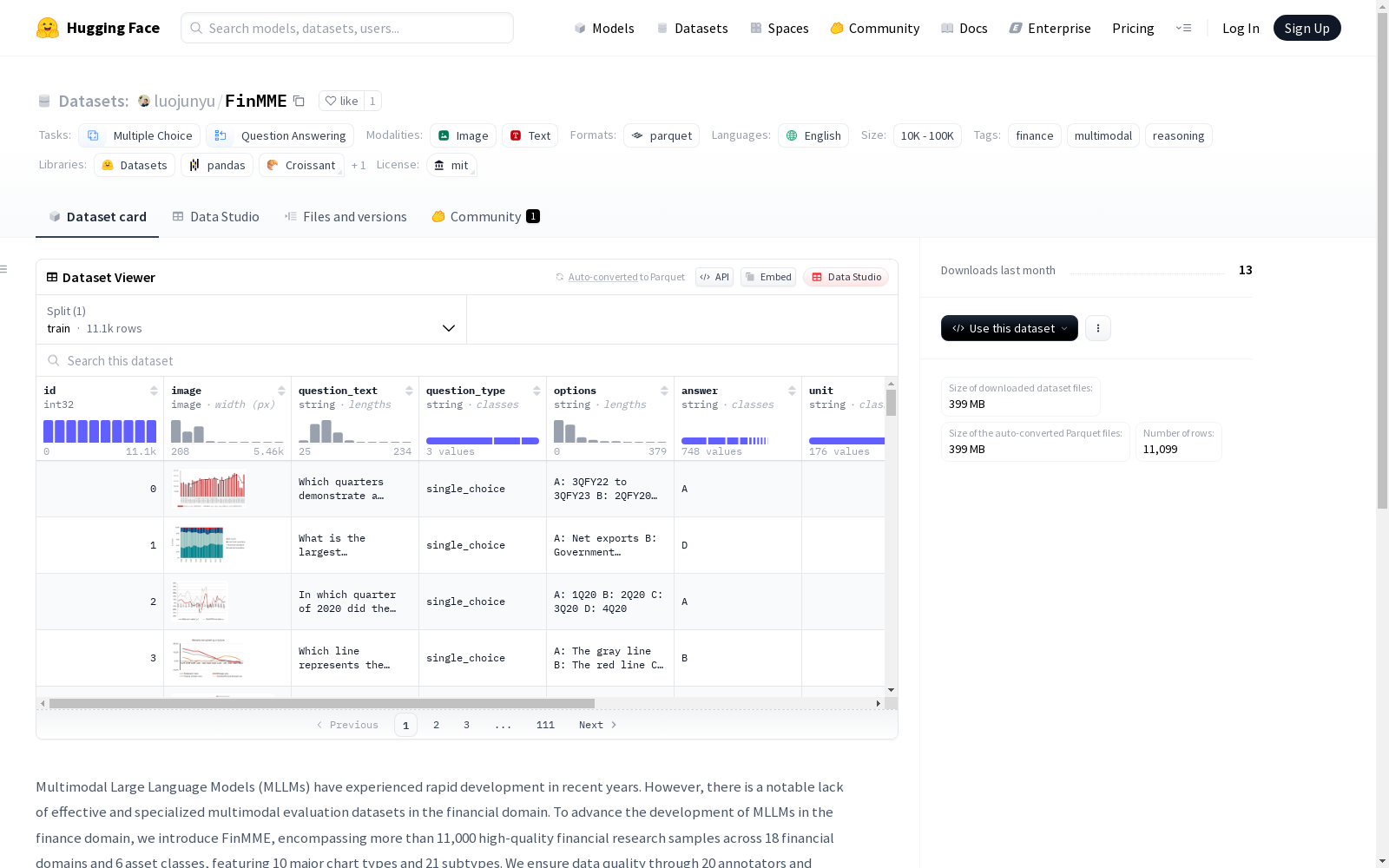Sort the question_type column
Screen dimensions: 1389x868
coord(537,391)
